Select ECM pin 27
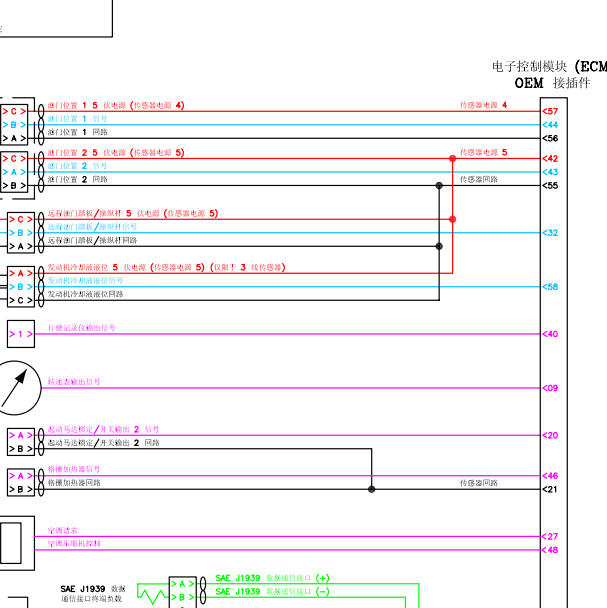 (x=550, y=536)
